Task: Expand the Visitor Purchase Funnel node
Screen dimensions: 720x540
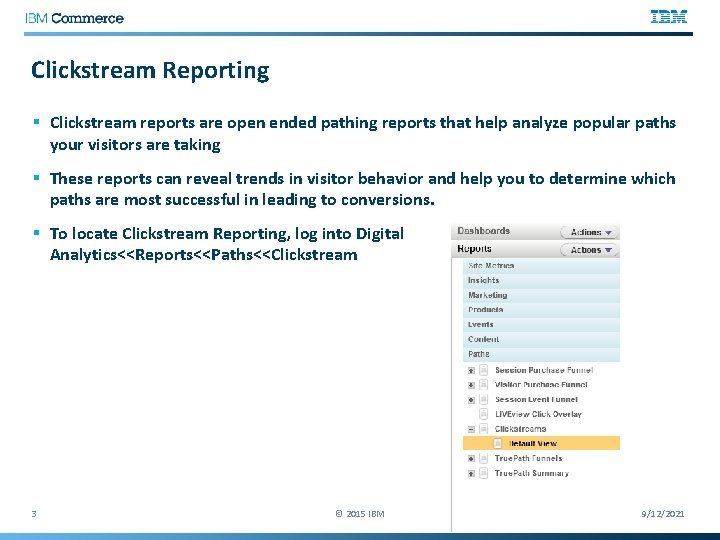Action: [x=471, y=385]
